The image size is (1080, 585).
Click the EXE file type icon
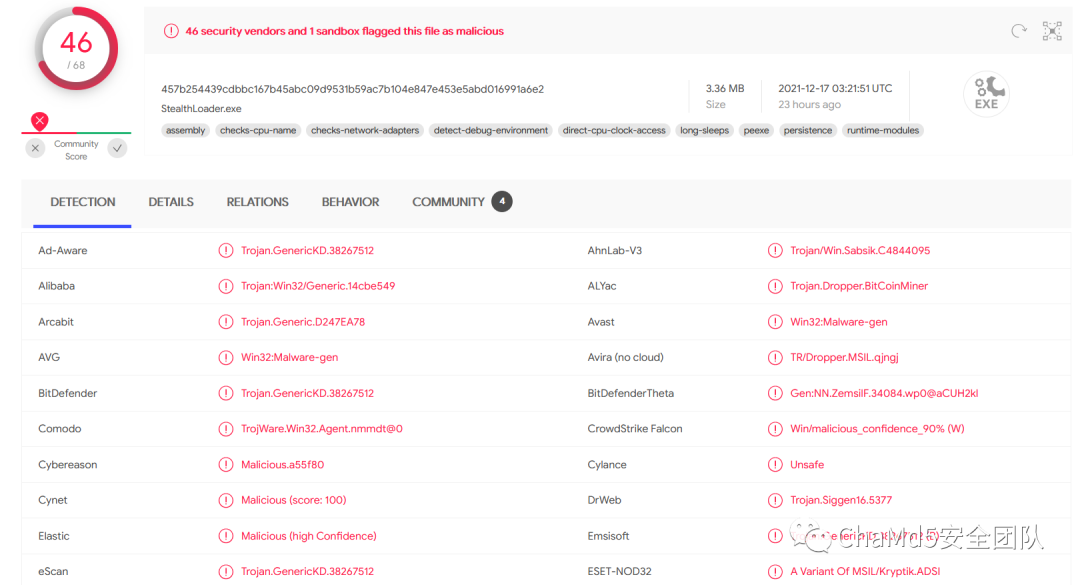(x=986, y=94)
